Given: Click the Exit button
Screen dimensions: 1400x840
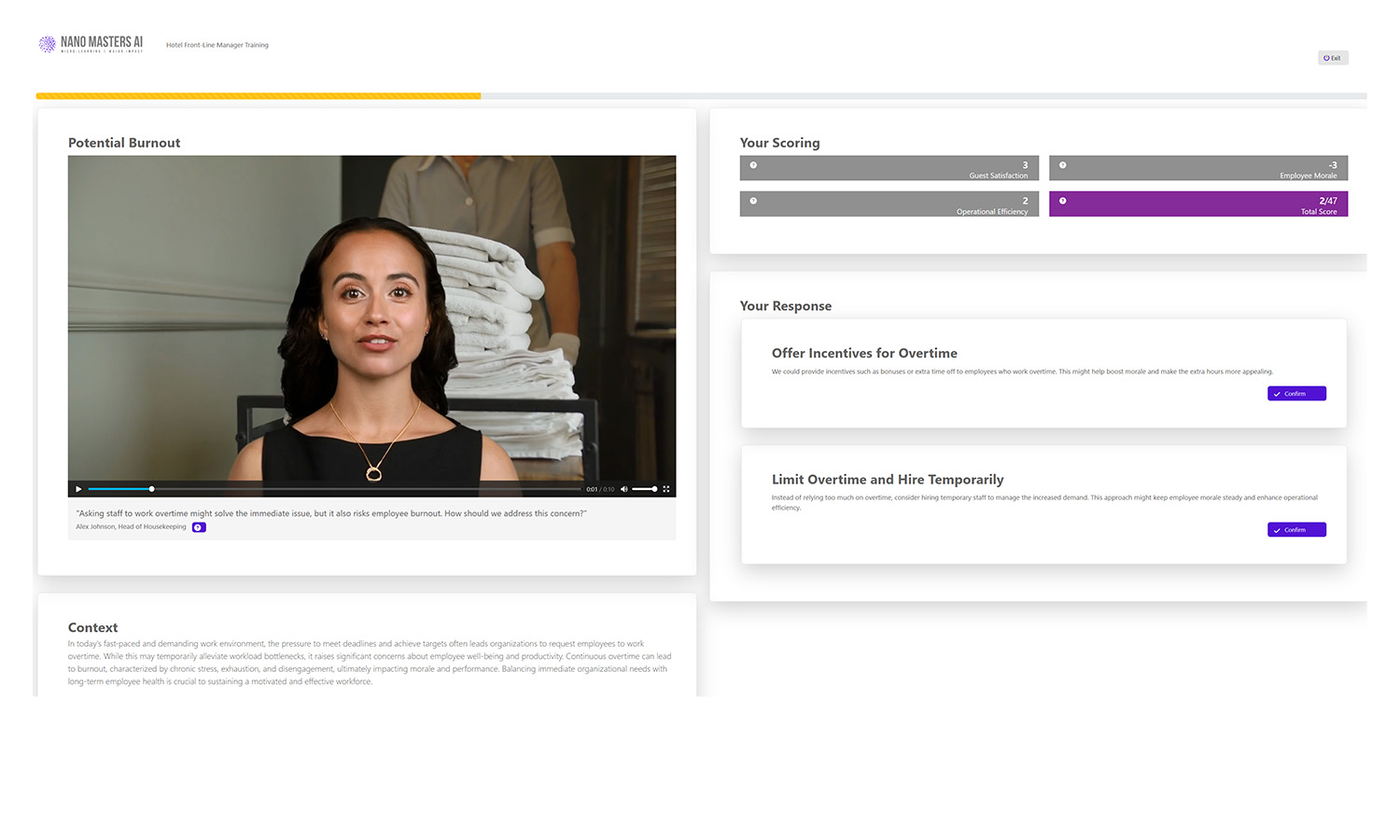Looking at the screenshot, I should point(1333,58).
